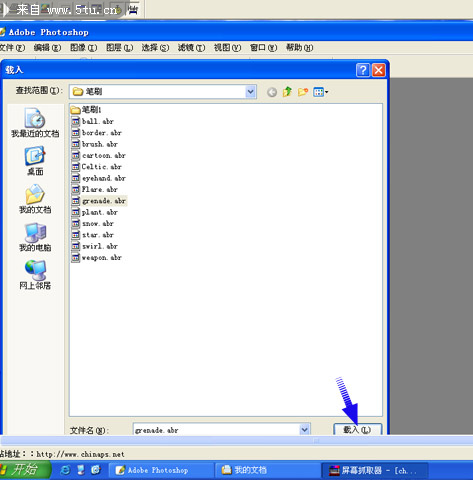
Task: Open Internet Explorer from quick launch
Action: tap(65, 470)
